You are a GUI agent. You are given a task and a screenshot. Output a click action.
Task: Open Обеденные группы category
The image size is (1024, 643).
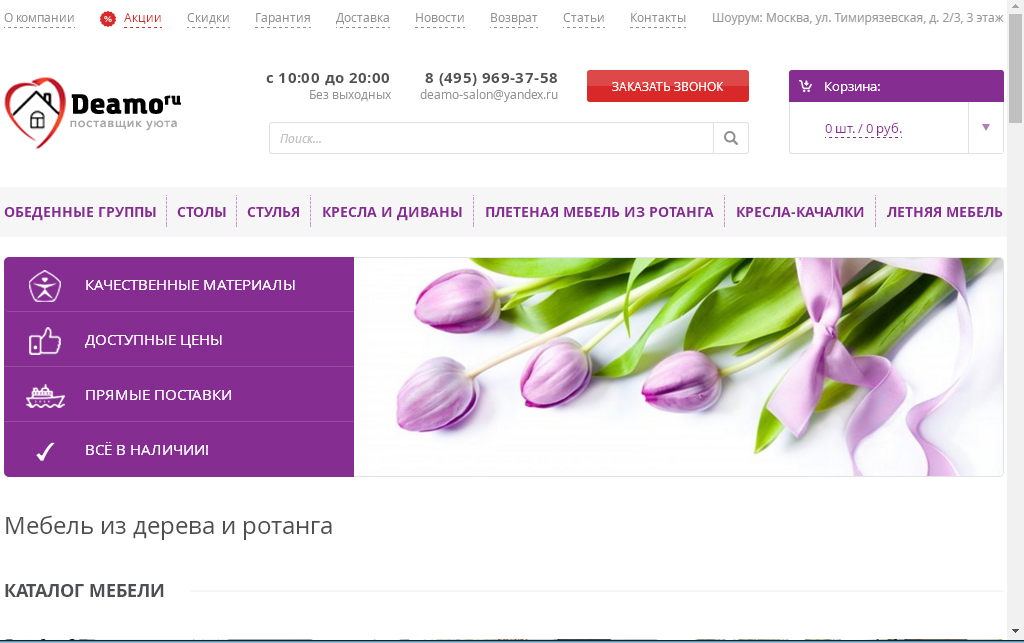click(80, 212)
